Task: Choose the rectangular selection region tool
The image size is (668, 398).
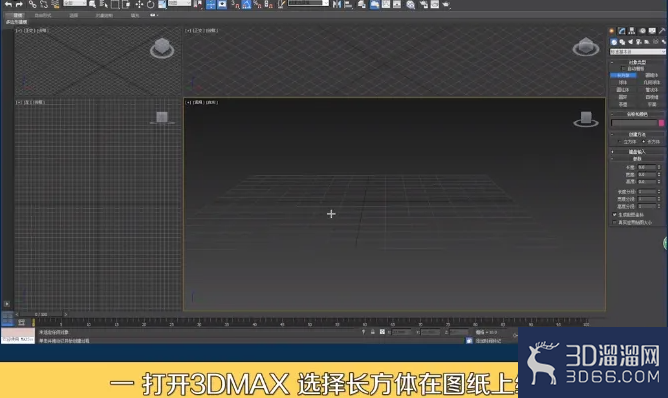Action: 115,4
